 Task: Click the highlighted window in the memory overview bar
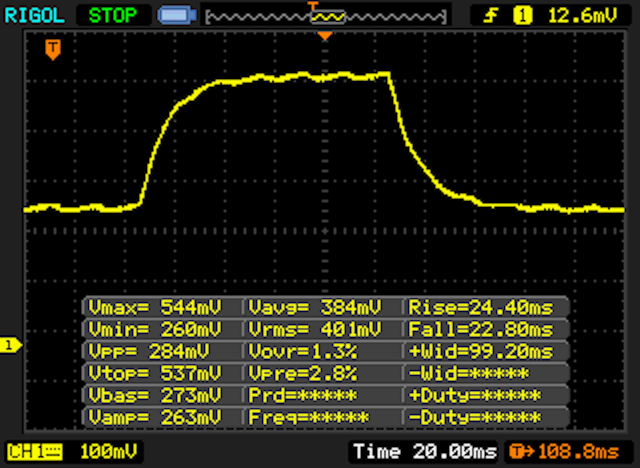coord(328,17)
